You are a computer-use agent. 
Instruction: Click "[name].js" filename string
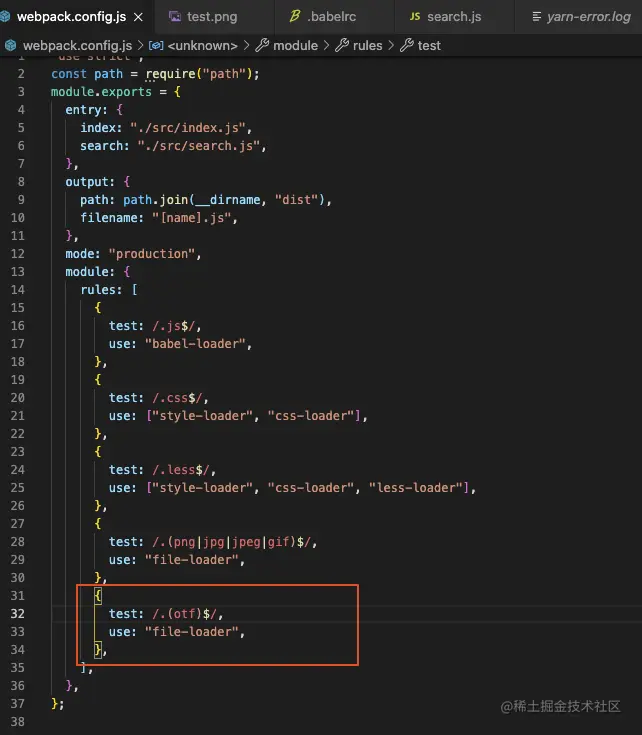click(192, 218)
